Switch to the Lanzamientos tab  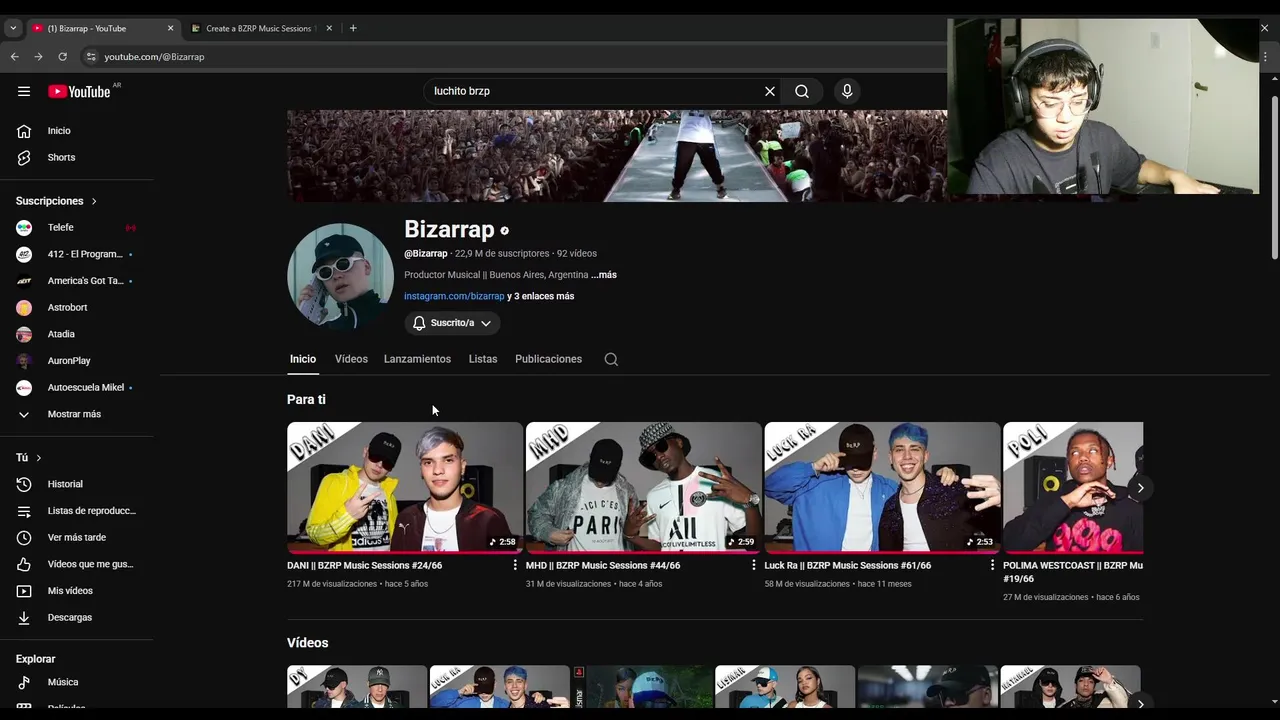pyautogui.click(x=417, y=359)
